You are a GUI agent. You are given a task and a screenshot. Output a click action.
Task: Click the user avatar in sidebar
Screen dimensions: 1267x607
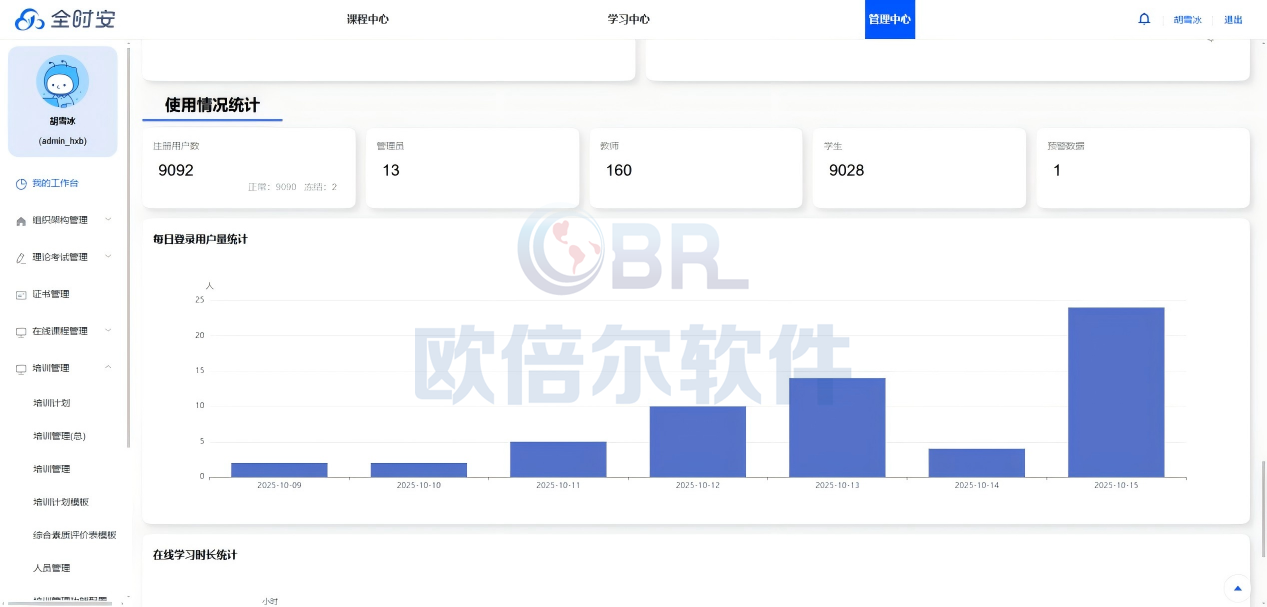click(63, 82)
